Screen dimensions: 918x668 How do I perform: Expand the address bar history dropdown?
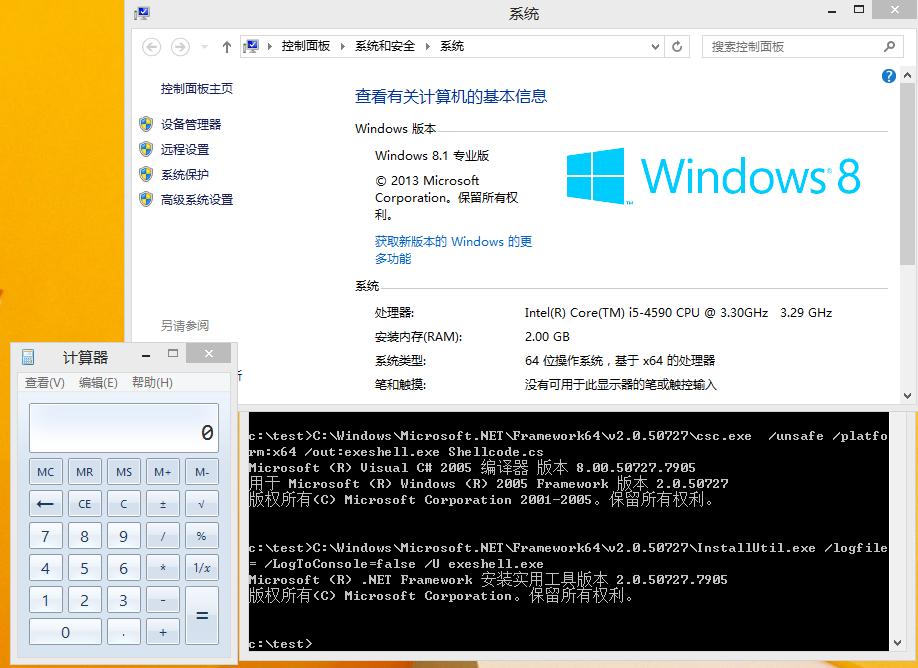(655, 46)
